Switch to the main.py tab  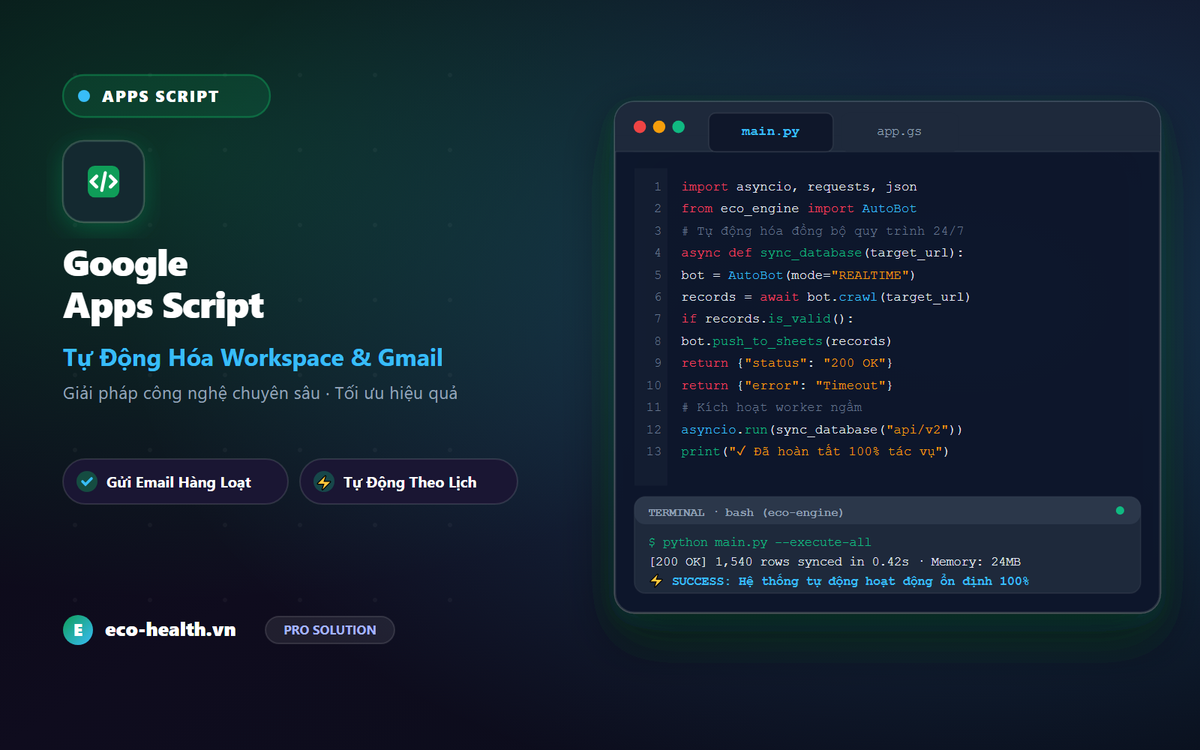[x=770, y=131]
